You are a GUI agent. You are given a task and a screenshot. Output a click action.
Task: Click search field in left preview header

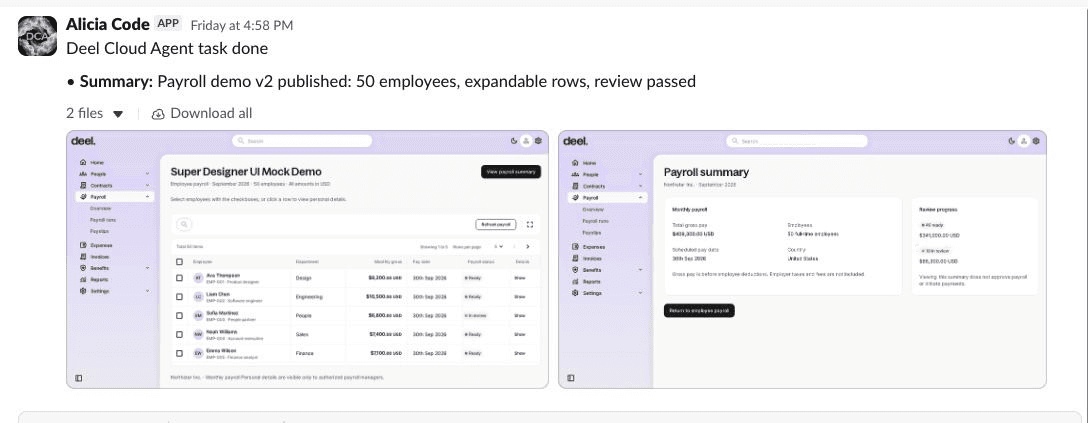[302, 141]
